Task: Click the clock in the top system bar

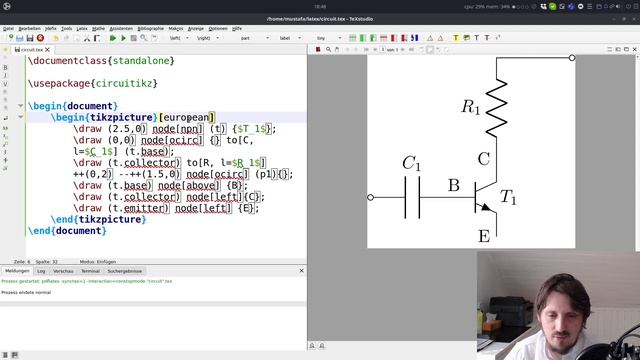Action: 320,7
